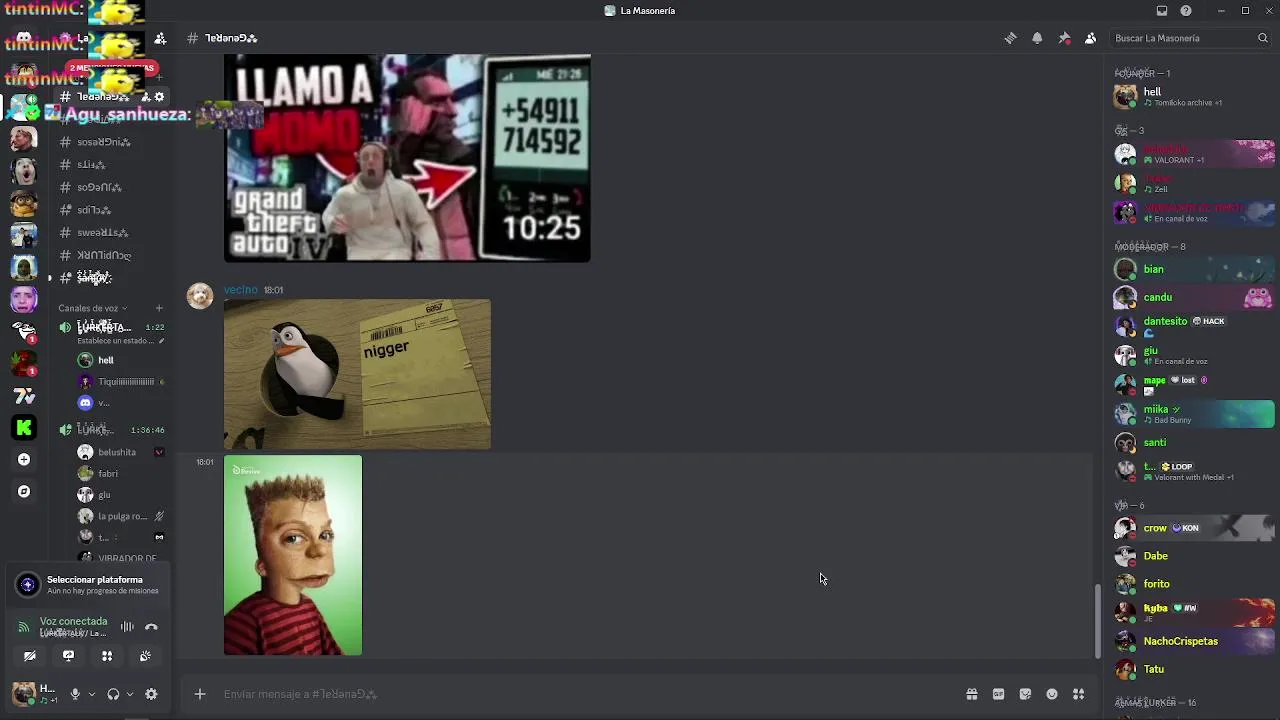Open member santi in member list
The width and height of the screenshot is (1280, 720).
[1195, 442]
